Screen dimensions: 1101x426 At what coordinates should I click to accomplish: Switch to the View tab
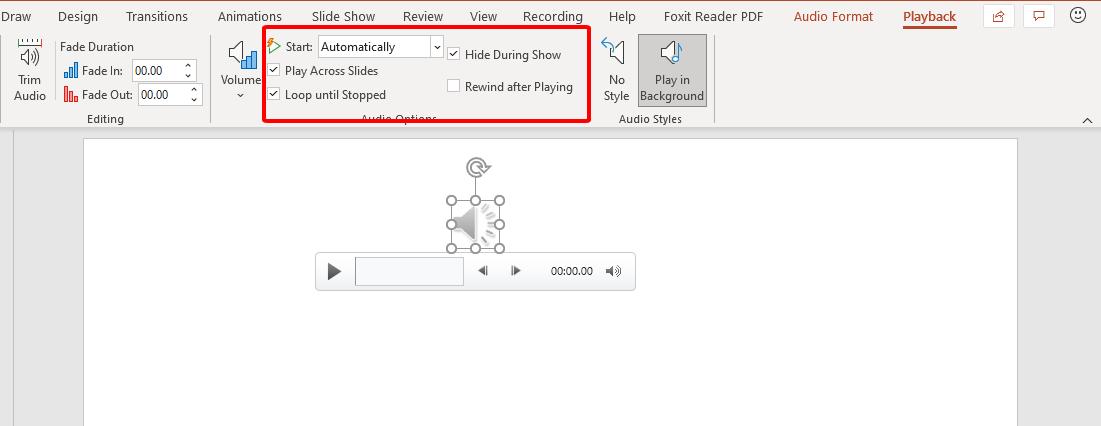click(x=483, y=16)
